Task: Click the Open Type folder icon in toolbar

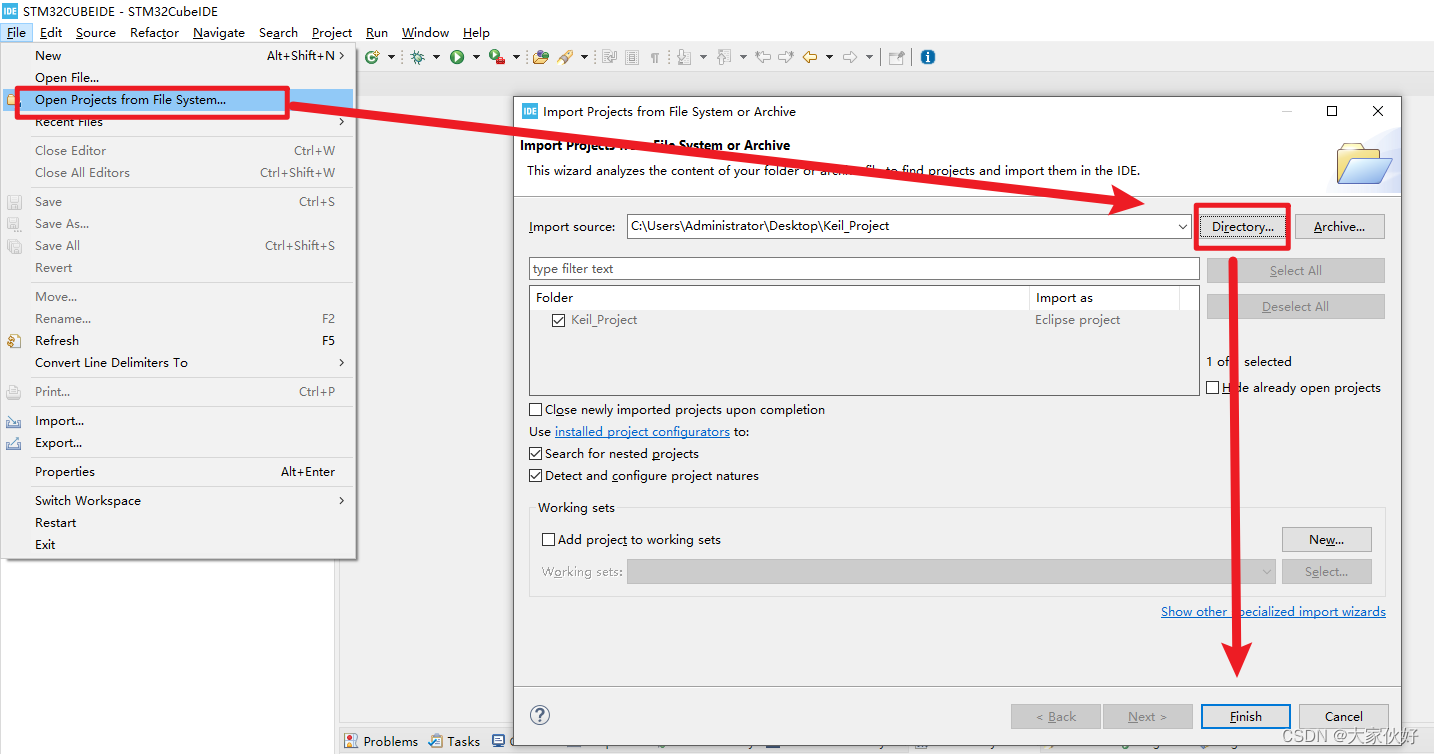Action: point(541,57)
